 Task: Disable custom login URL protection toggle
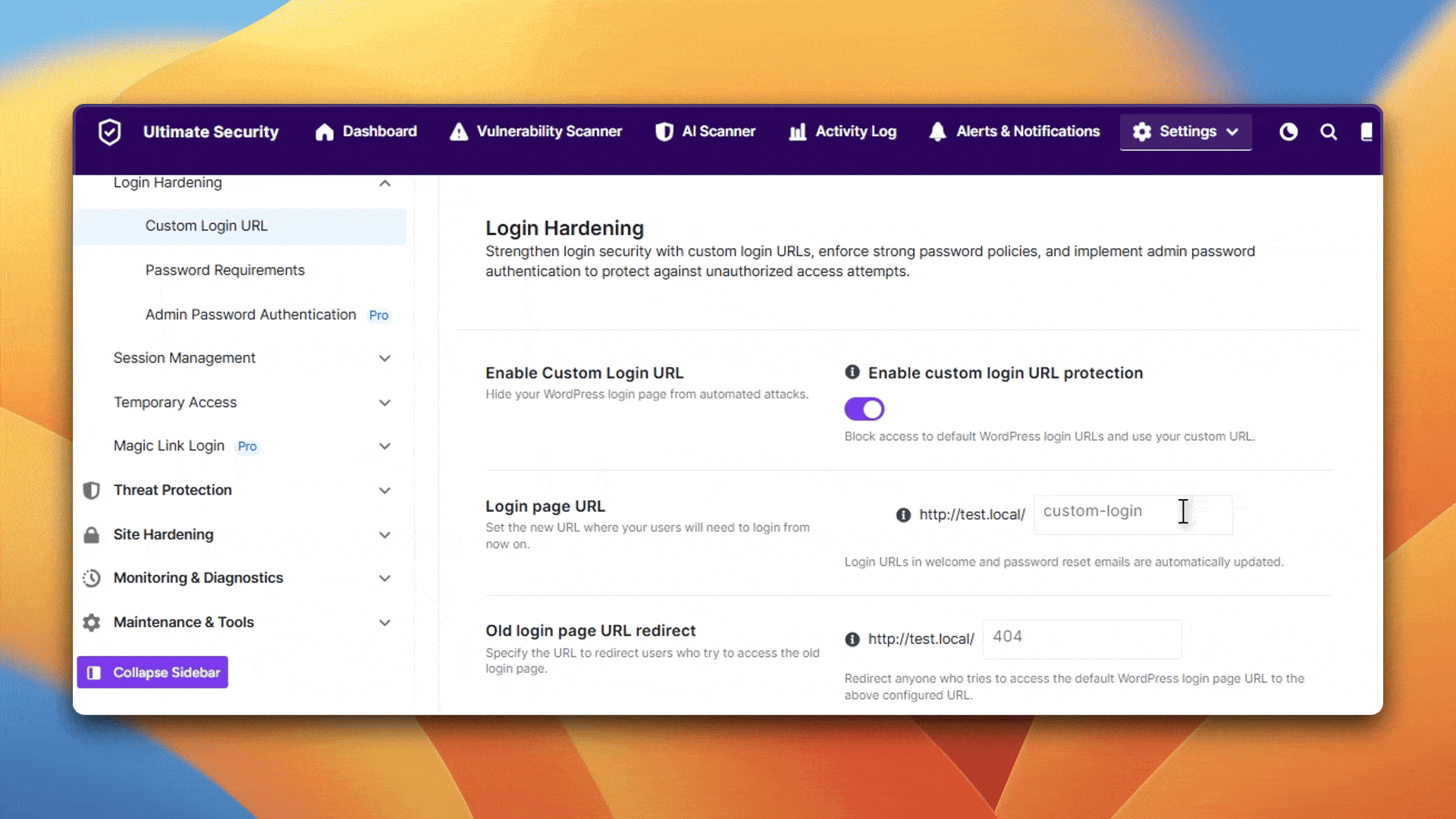864,409
